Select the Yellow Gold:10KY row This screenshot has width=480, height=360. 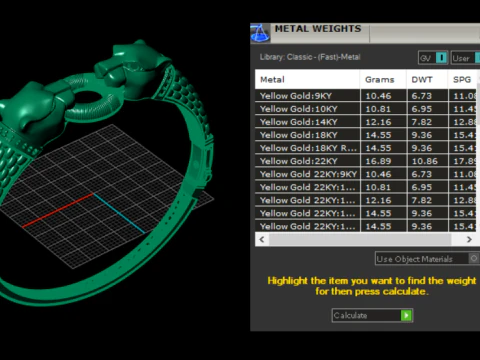367,109
